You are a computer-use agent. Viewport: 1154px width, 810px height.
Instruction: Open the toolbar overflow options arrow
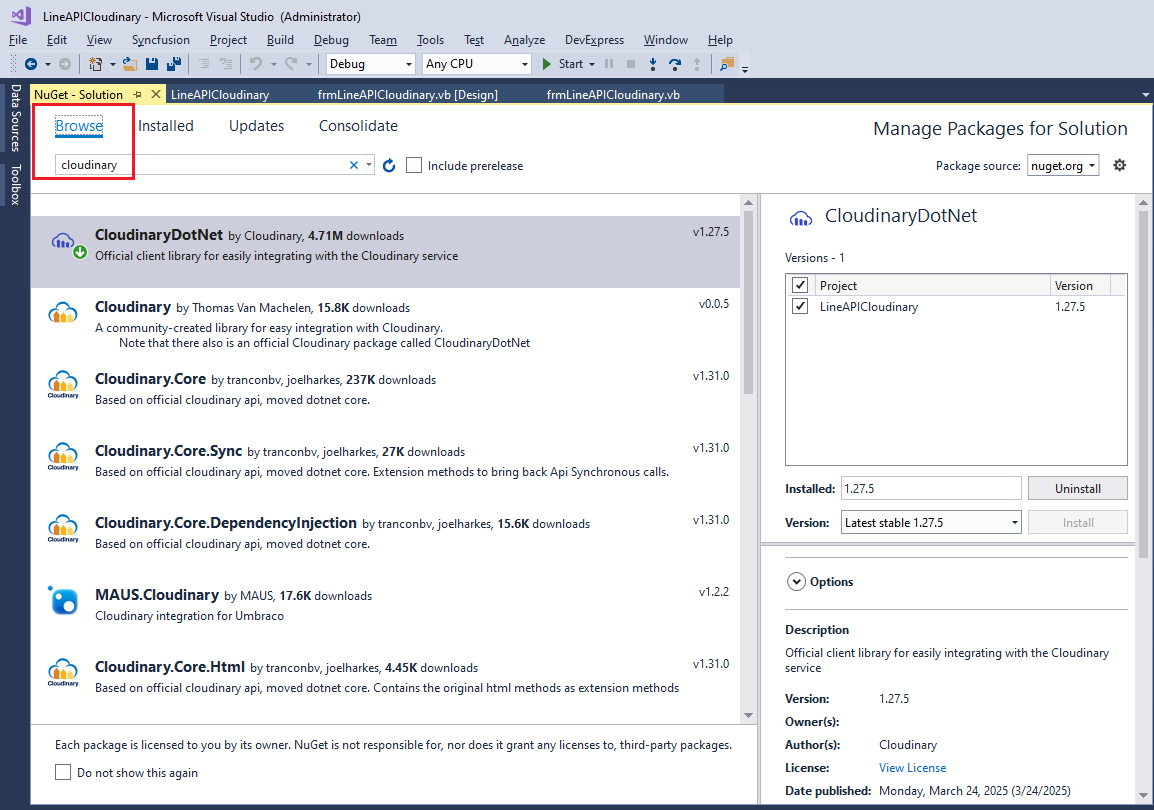[x=745, y=69]
